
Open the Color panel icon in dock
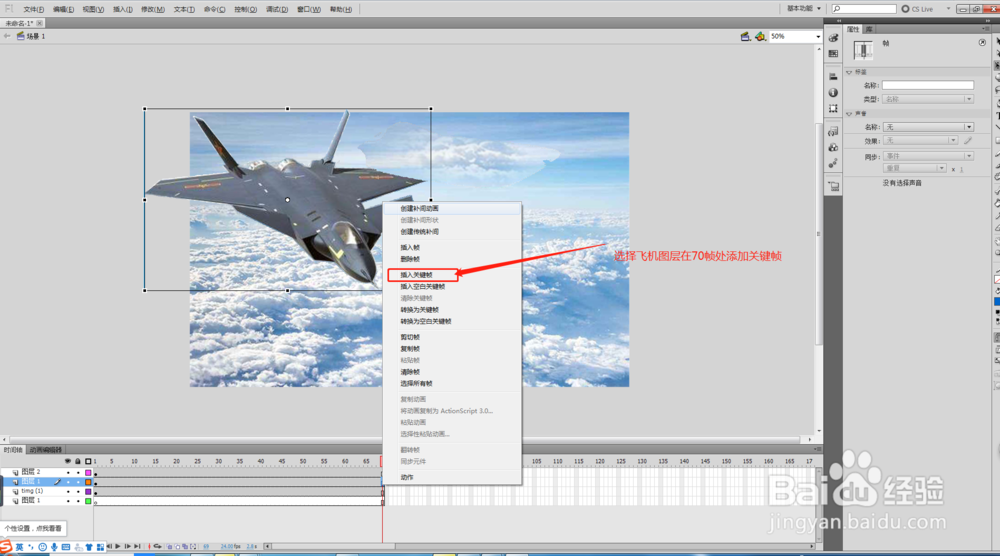tap(833, 38)
